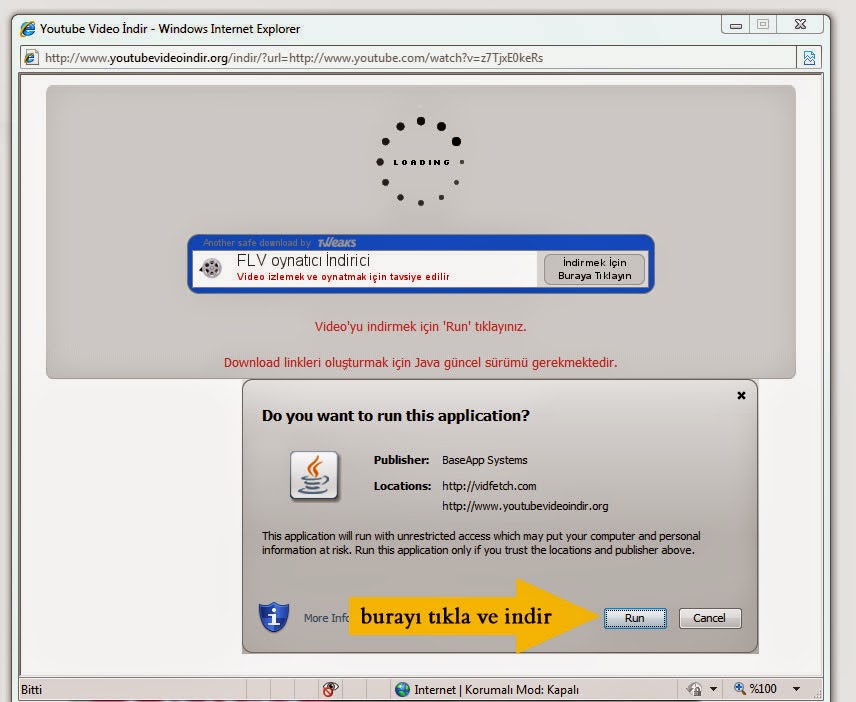
Task: Click the 'BaseApp Systems' publisher name
Action: coord(485,460)
